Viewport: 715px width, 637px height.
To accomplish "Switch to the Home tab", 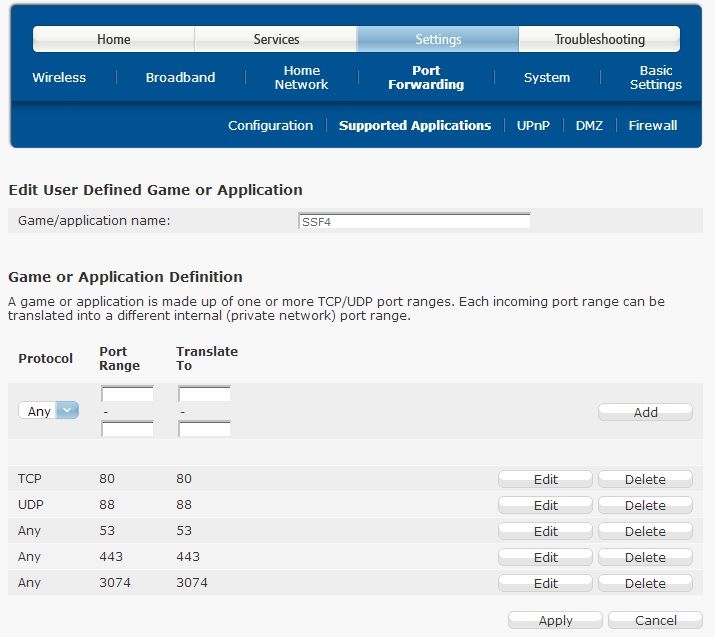I will [x=114, y=39].
